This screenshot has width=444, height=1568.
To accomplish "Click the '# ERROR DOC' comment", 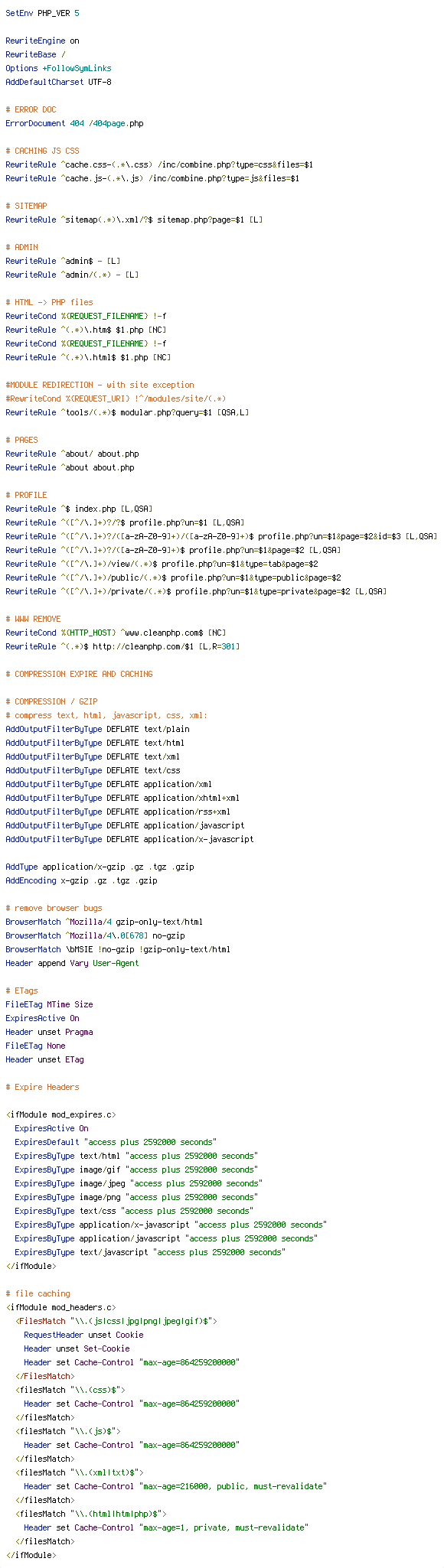I will tap(31, 110).
